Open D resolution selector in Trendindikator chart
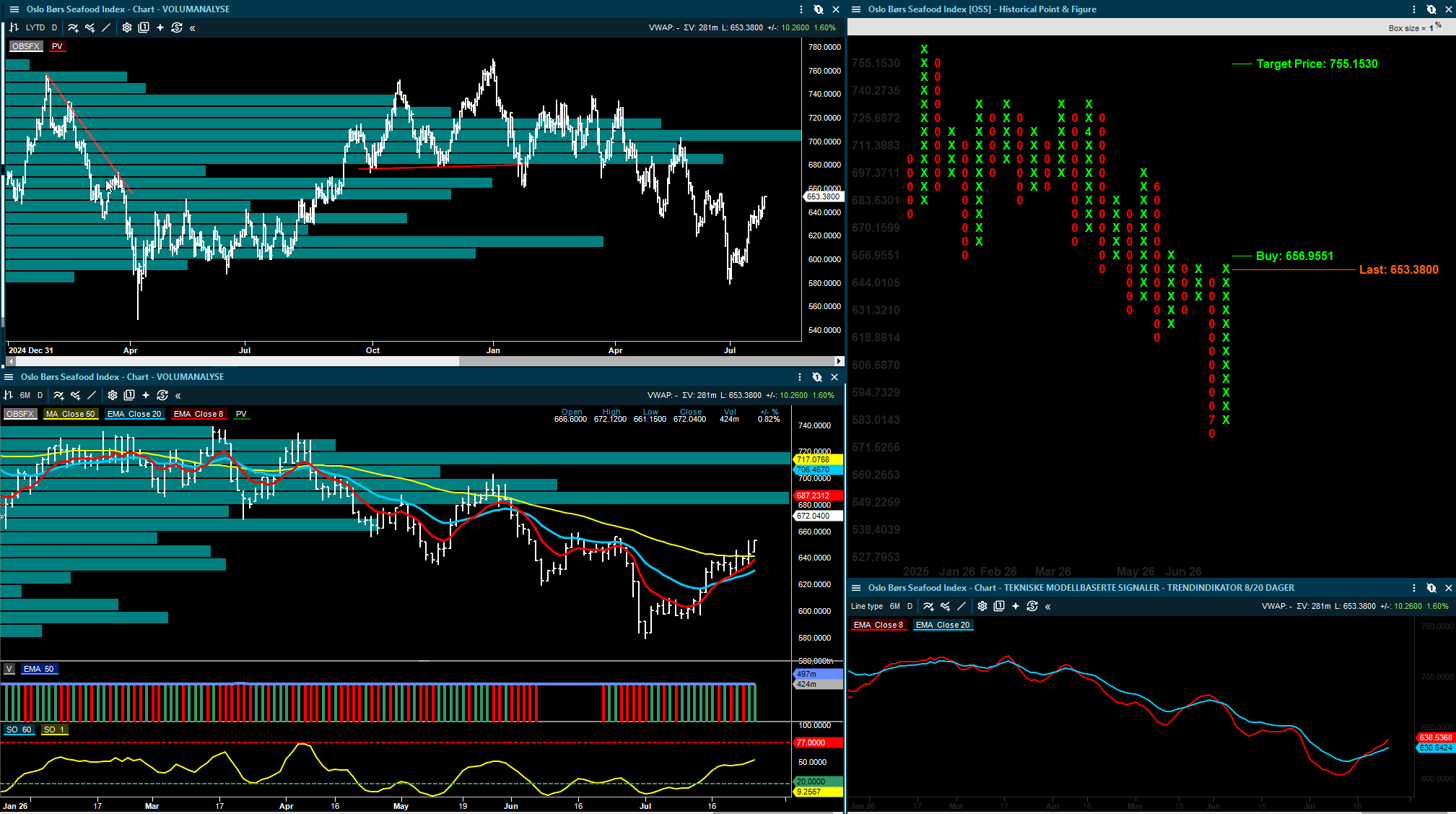The image size is (1456, 814). pos(910,606)
